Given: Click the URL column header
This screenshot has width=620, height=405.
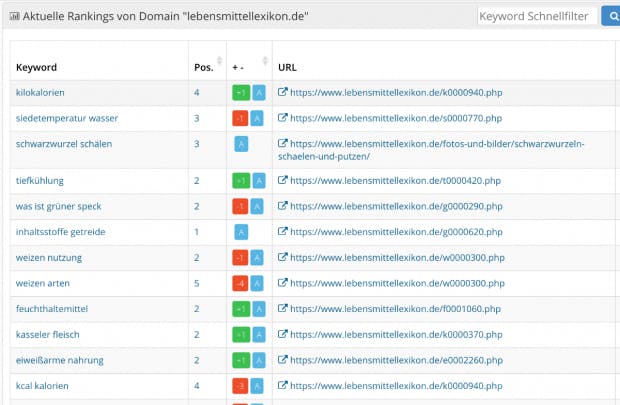Looking at the screenshot, I should 287,67.
